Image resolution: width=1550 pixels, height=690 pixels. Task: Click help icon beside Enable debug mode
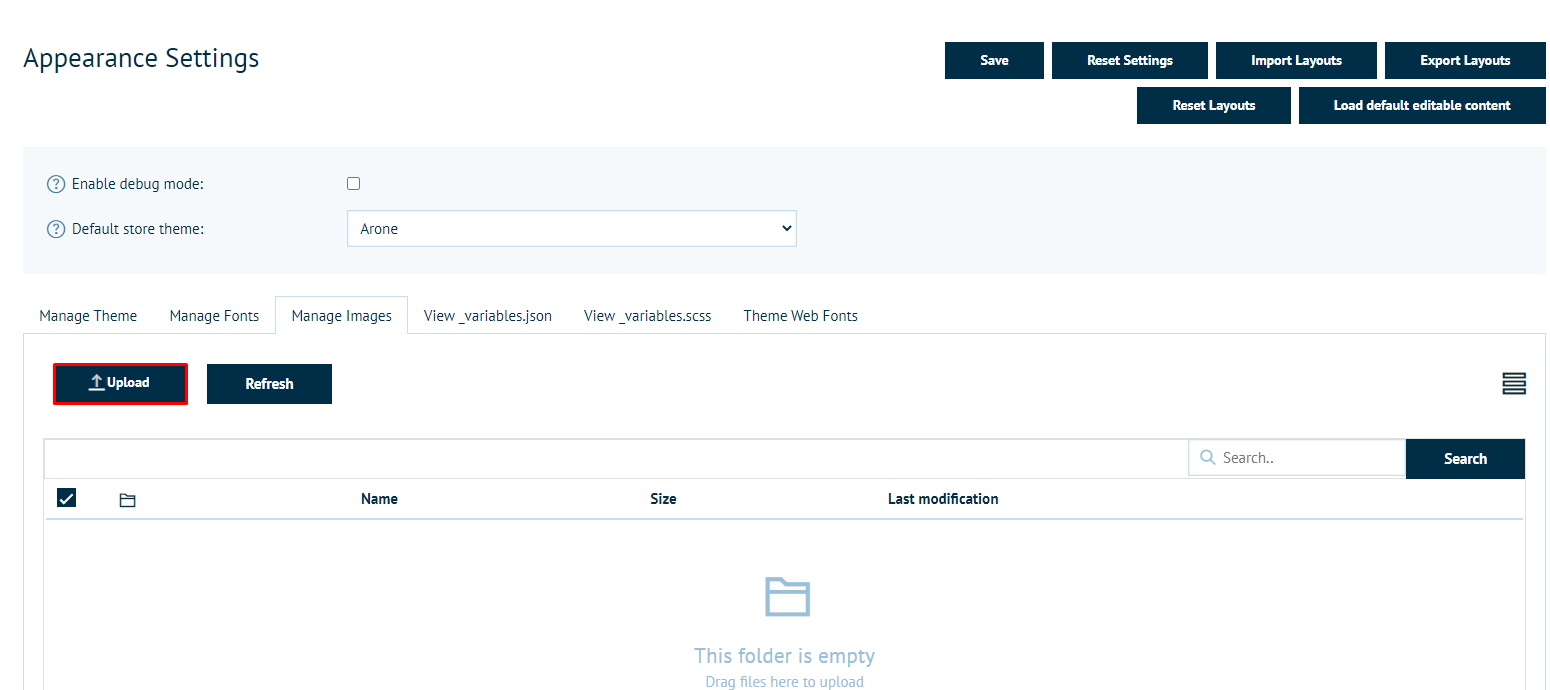pyautogui.click(x=56, y=185)
